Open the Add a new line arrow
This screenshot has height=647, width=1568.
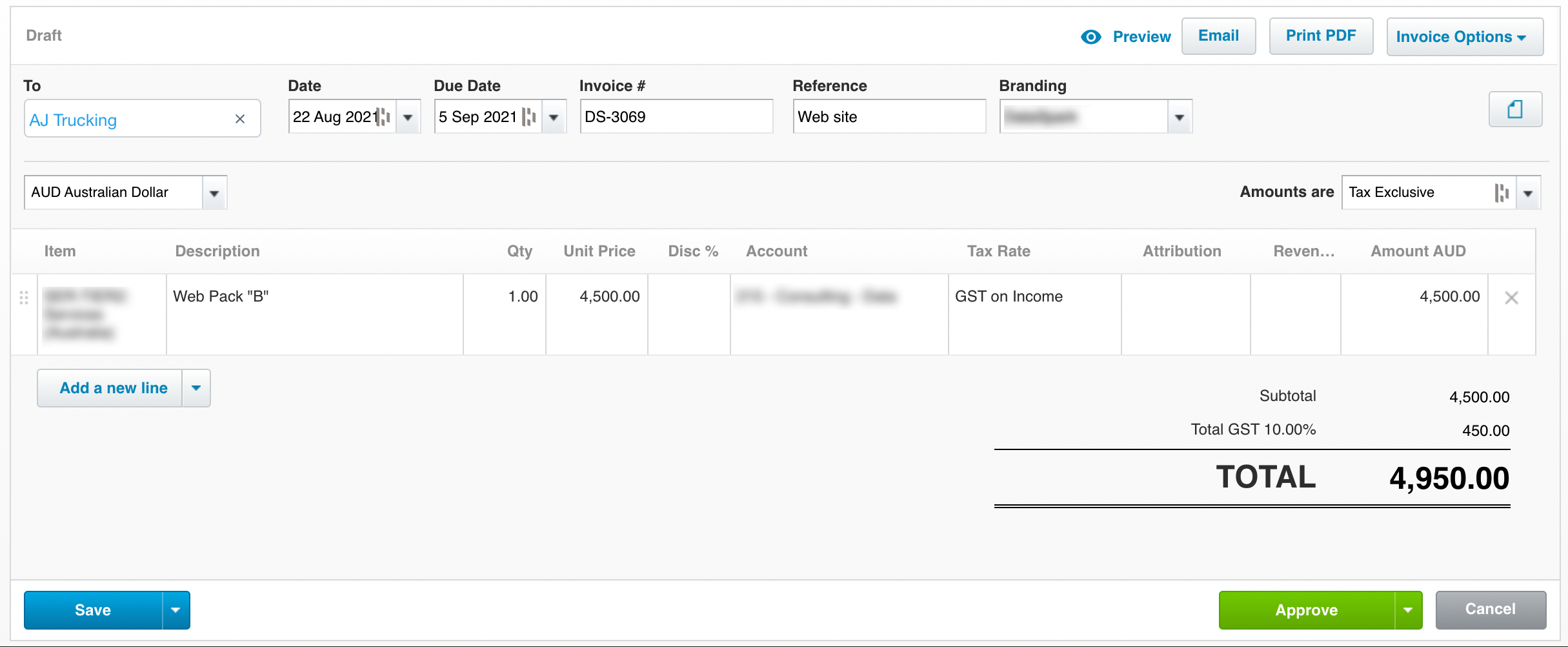[x=196, y=388]
